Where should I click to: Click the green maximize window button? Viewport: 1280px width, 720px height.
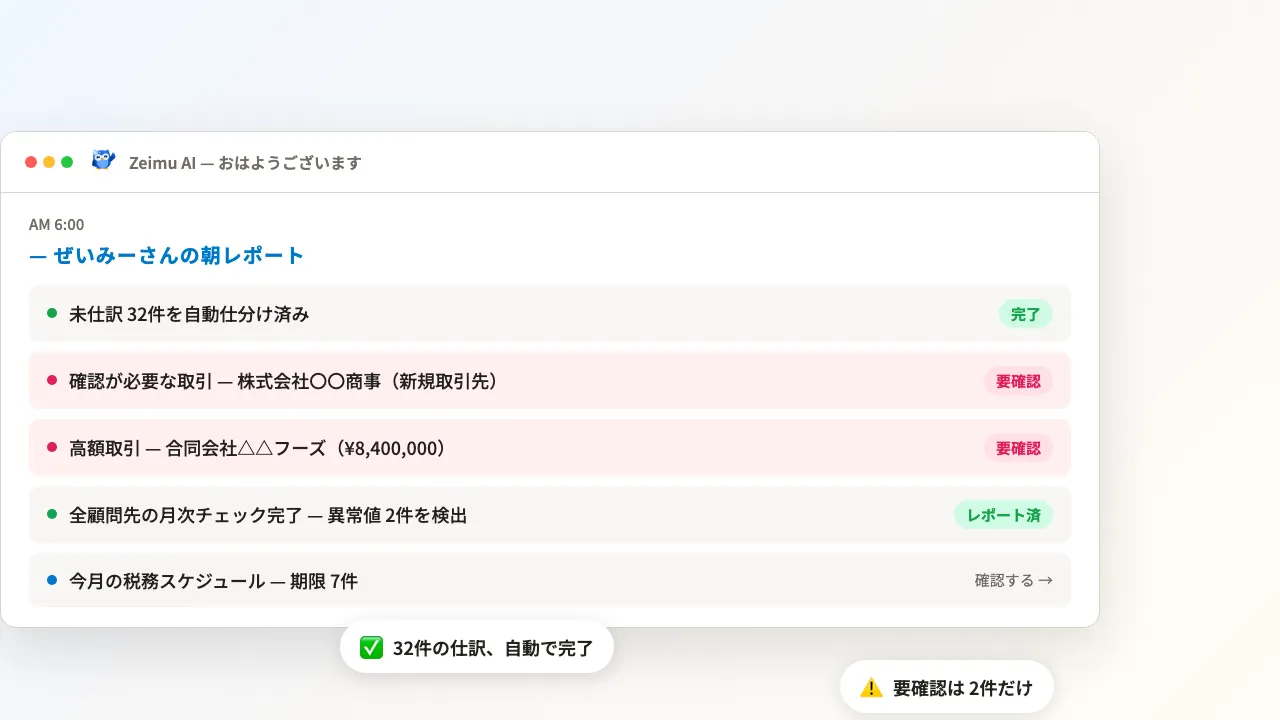pyautogui.click(x=67, y=162)
